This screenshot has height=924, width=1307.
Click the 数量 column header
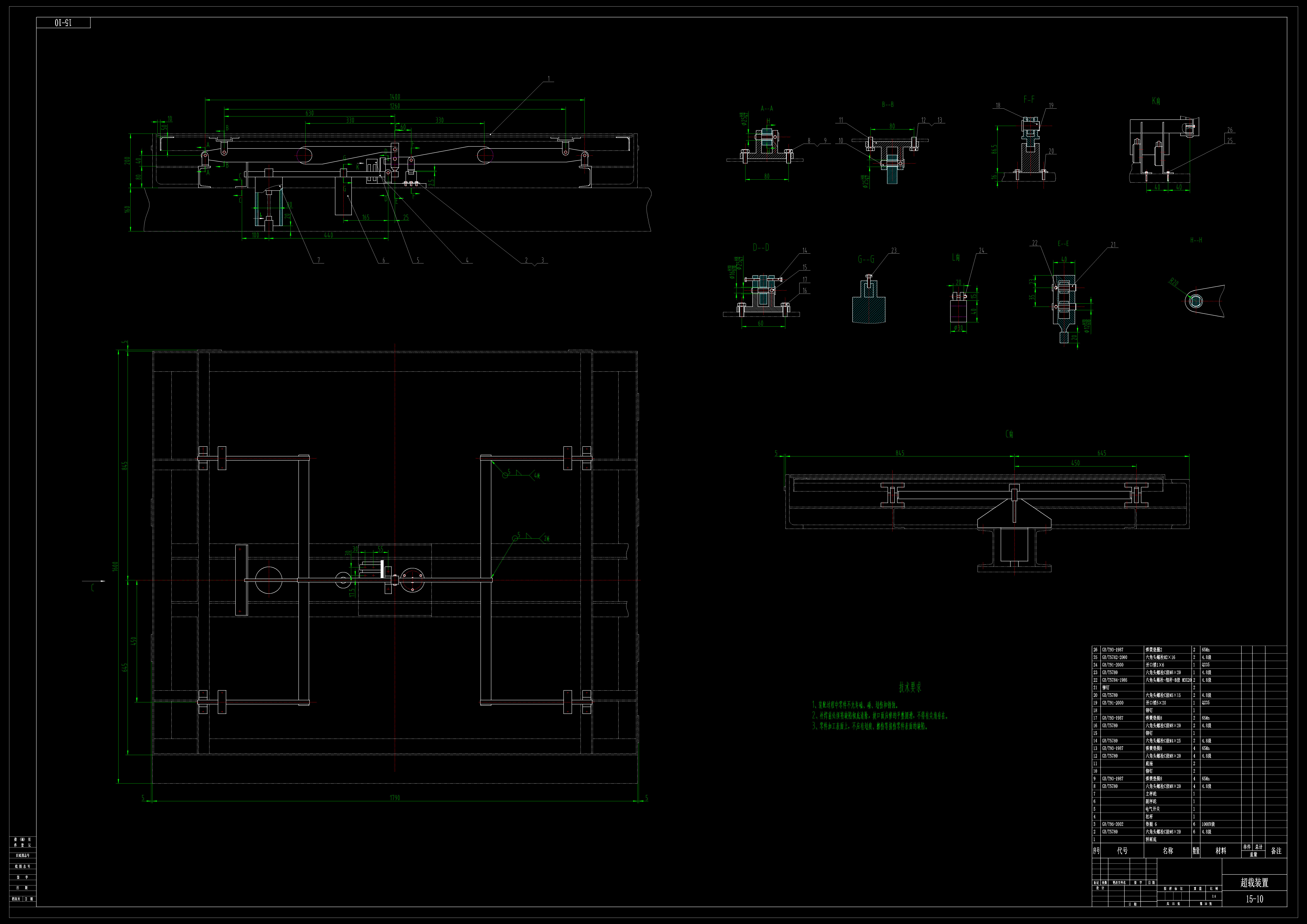point(1196,851)
